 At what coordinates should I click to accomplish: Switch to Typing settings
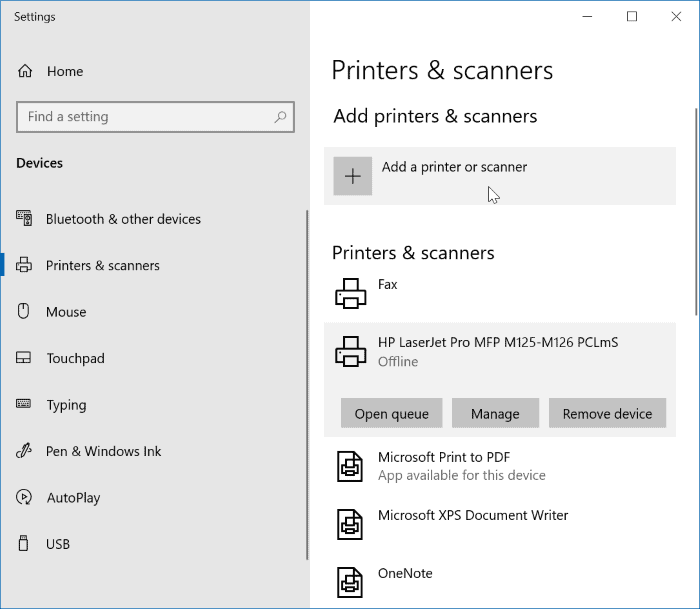pyautogui.click(x=66, y=405)
